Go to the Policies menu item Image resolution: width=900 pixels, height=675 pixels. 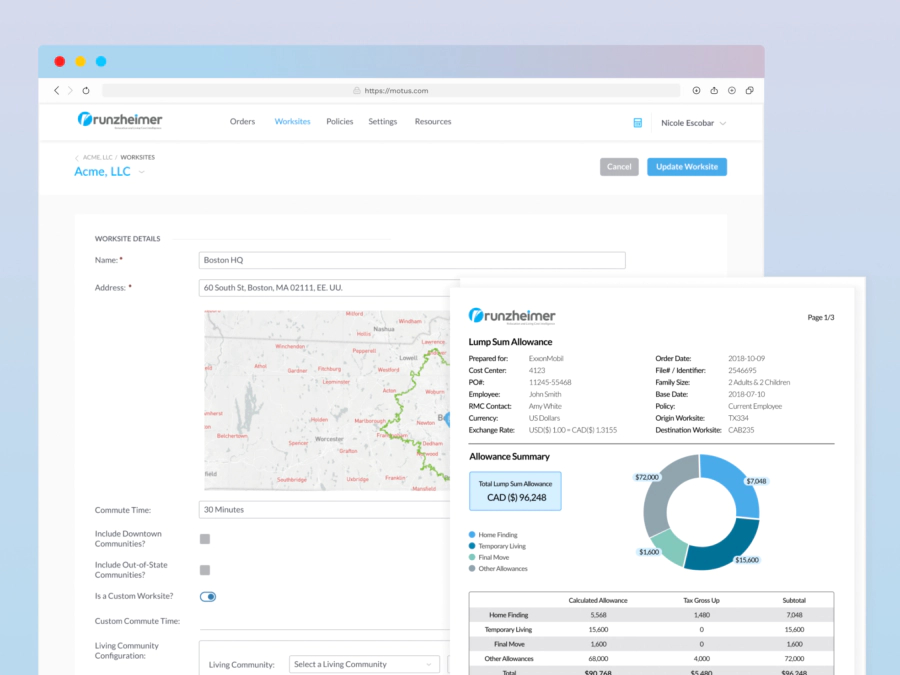coord(339,122)
